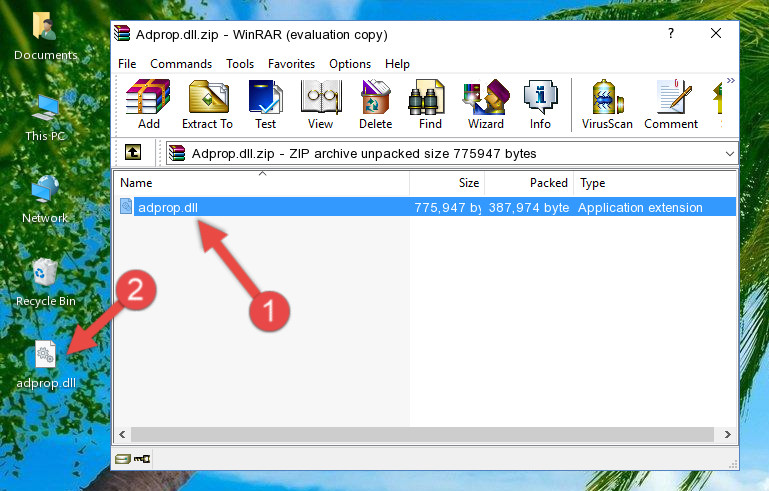The image size is (769, 491).
Task: Click the horizontal scrollbar left arrow
Action: 123,435
